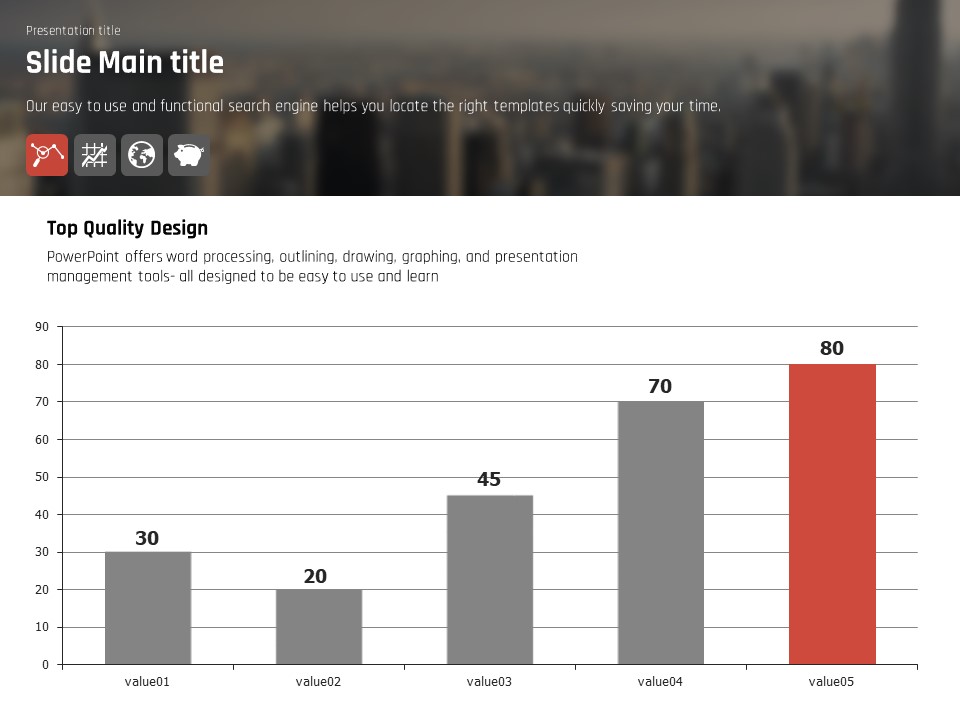Select the grid growth chart icon
The height and width of the screenshot is (720, 960).
pos(95,155)
